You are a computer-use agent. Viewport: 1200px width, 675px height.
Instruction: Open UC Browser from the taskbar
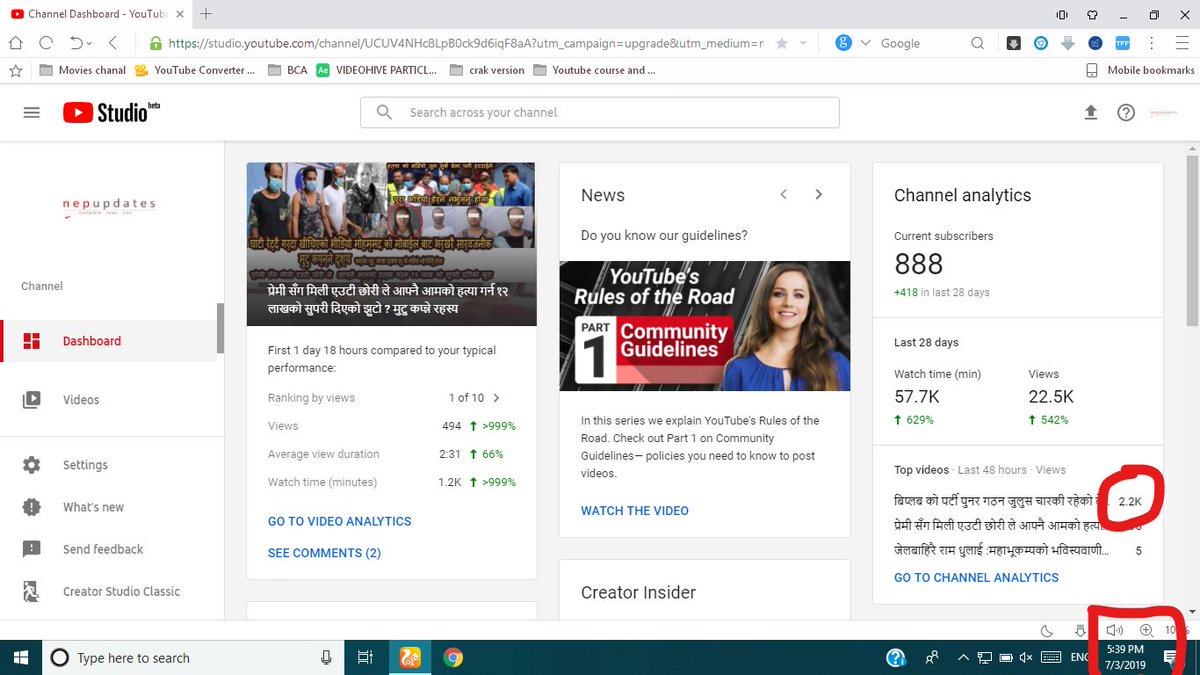[409, 657]
